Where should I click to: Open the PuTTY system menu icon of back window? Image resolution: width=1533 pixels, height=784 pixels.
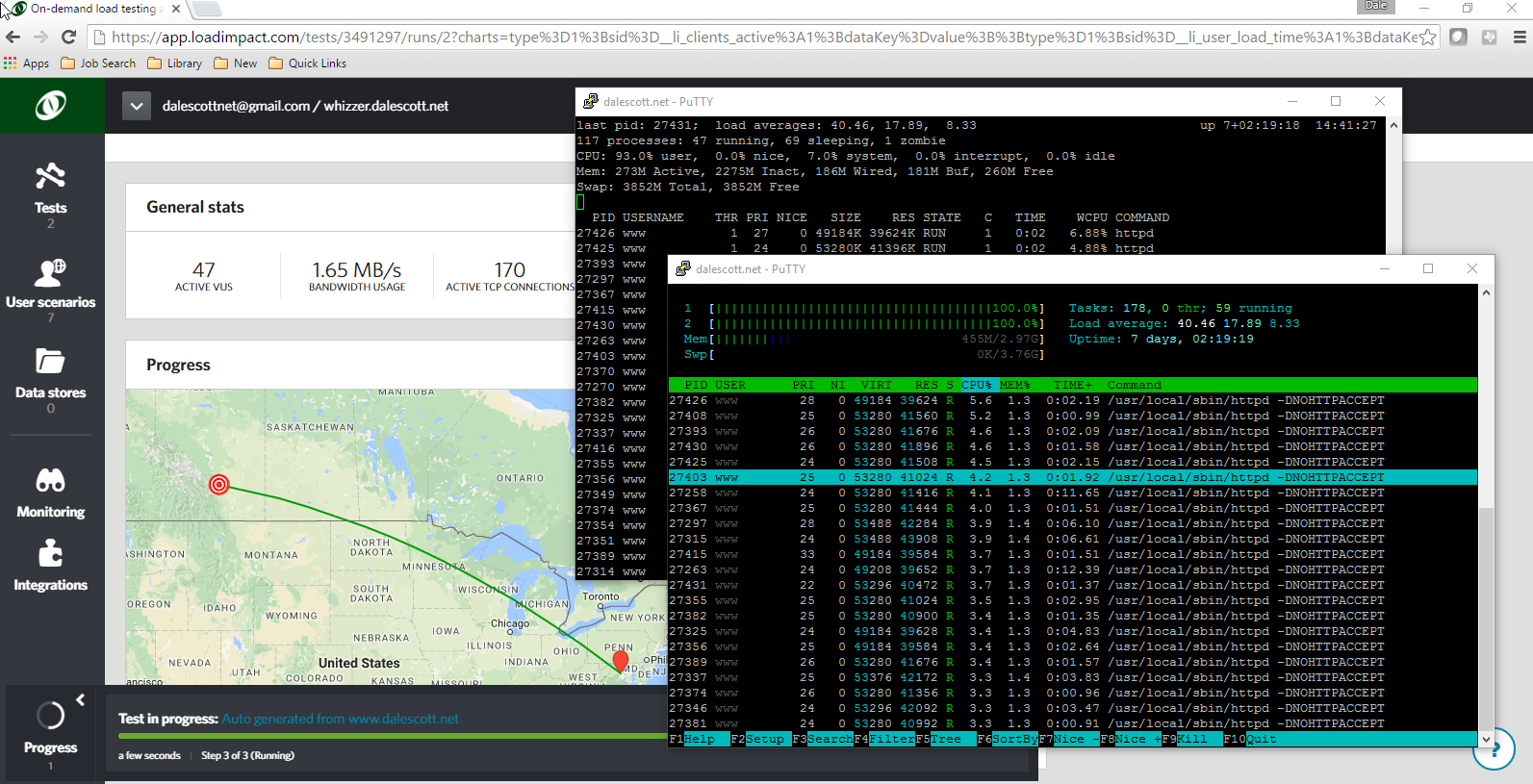(590, 101)
